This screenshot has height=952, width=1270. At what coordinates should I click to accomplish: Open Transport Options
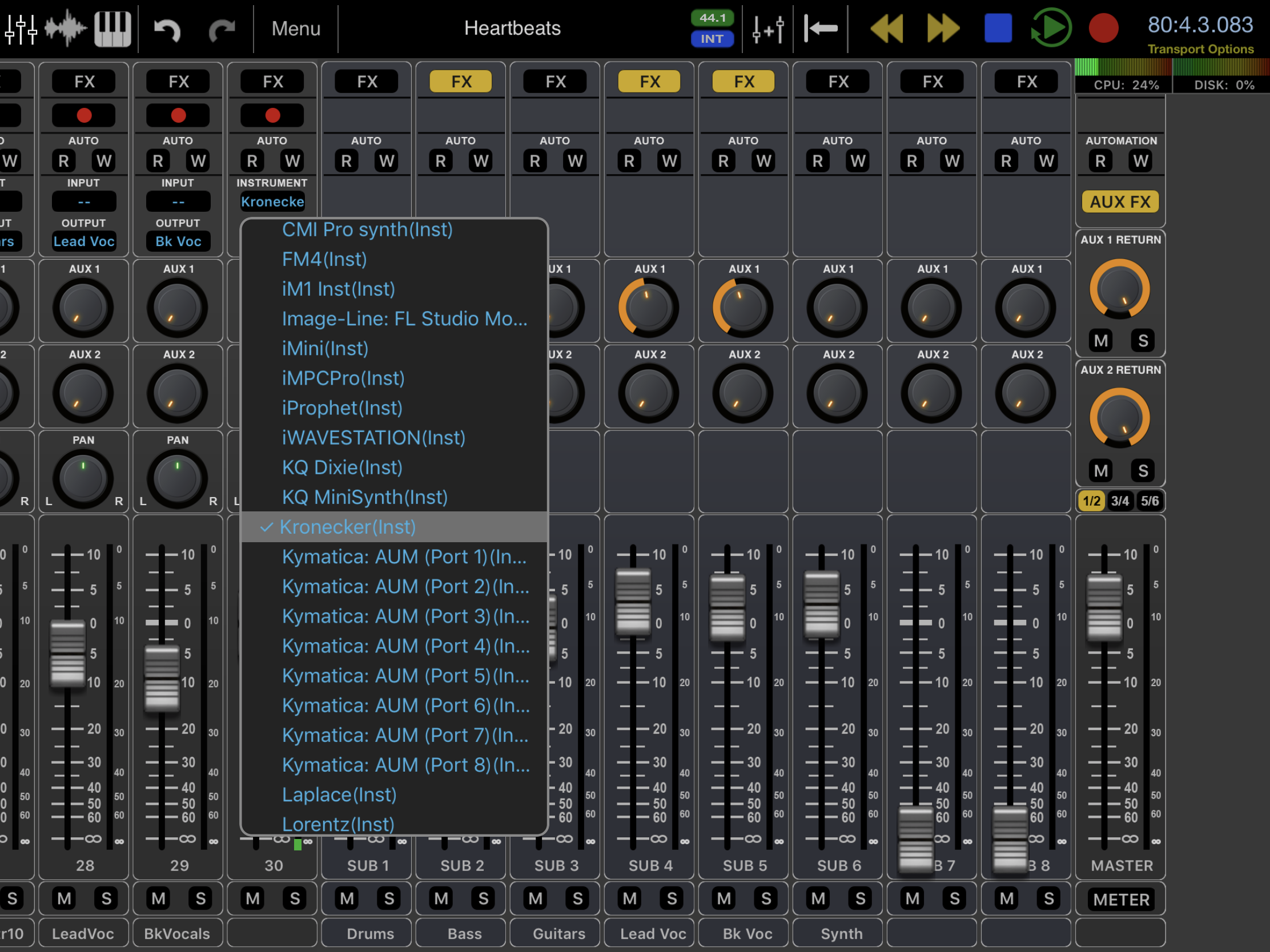click(1200, 49)
